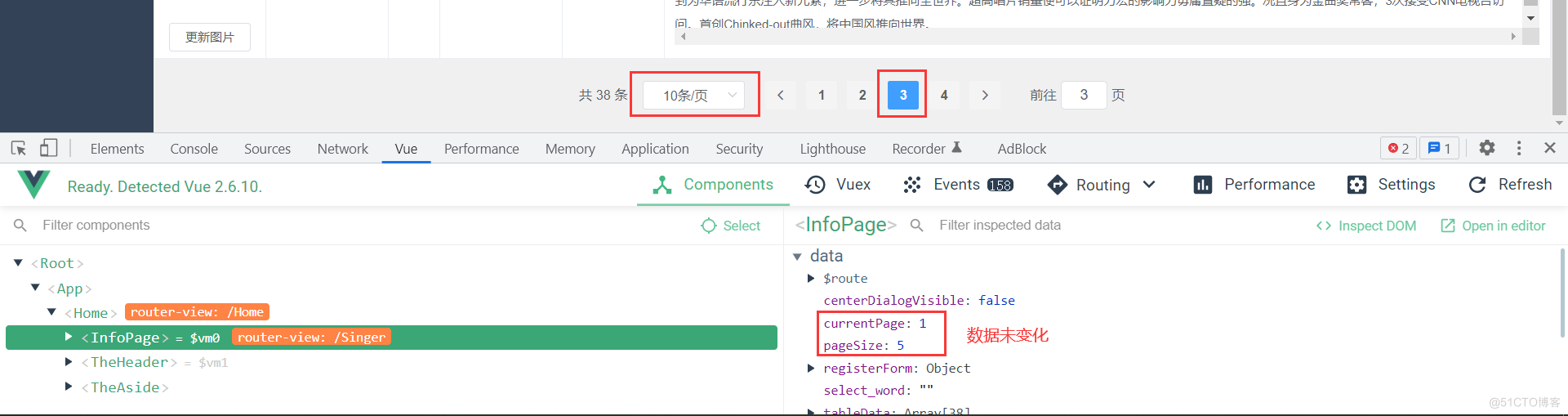Click the Refresh circular arrow icon
Image resolution: width=1568 pixels, height=416 pixels.
(1477, 185)
